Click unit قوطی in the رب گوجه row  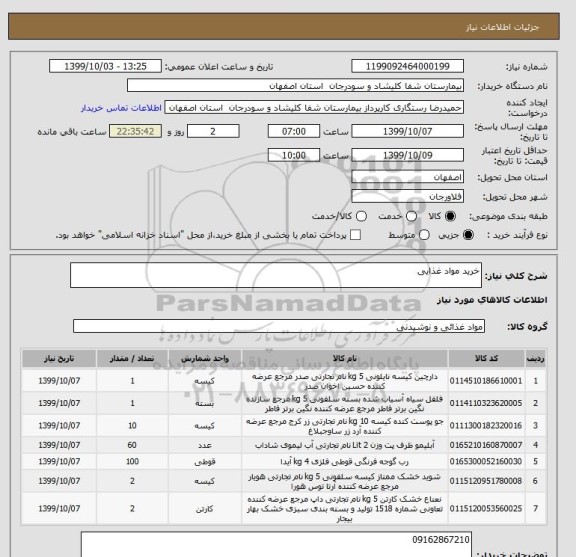tap(205, 462)
